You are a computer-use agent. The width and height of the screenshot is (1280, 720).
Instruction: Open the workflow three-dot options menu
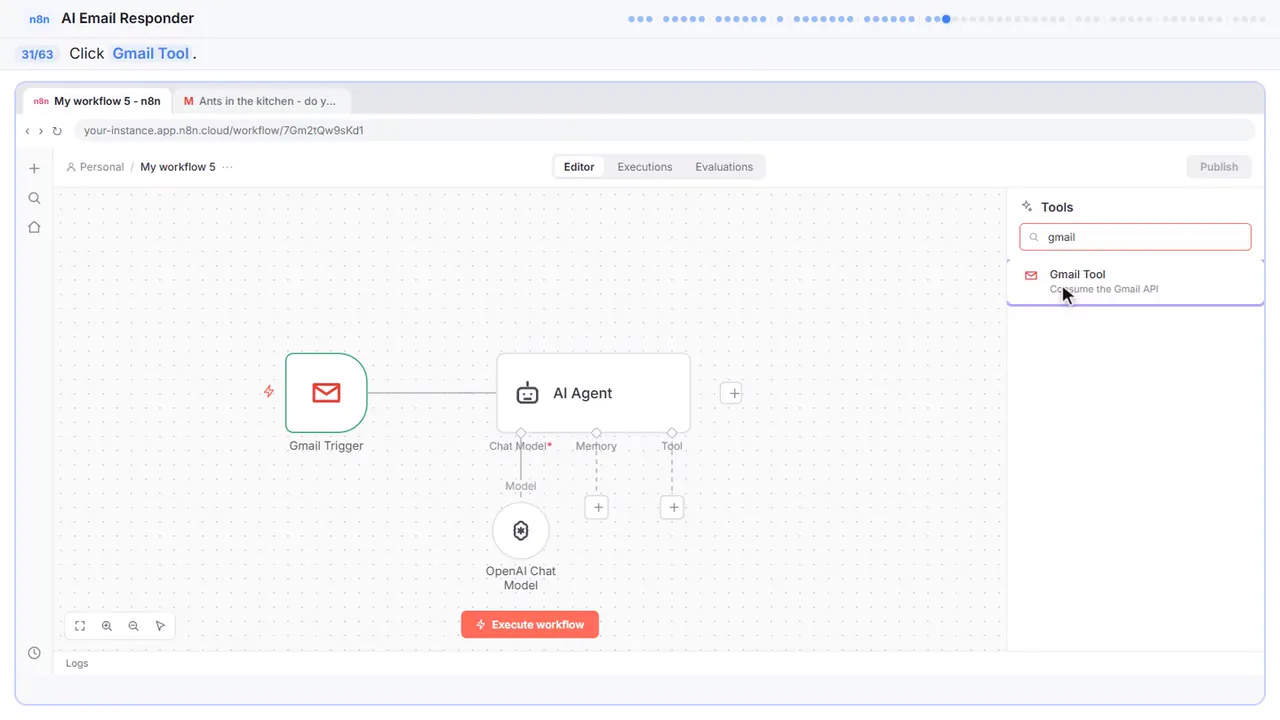coord(228,167)
